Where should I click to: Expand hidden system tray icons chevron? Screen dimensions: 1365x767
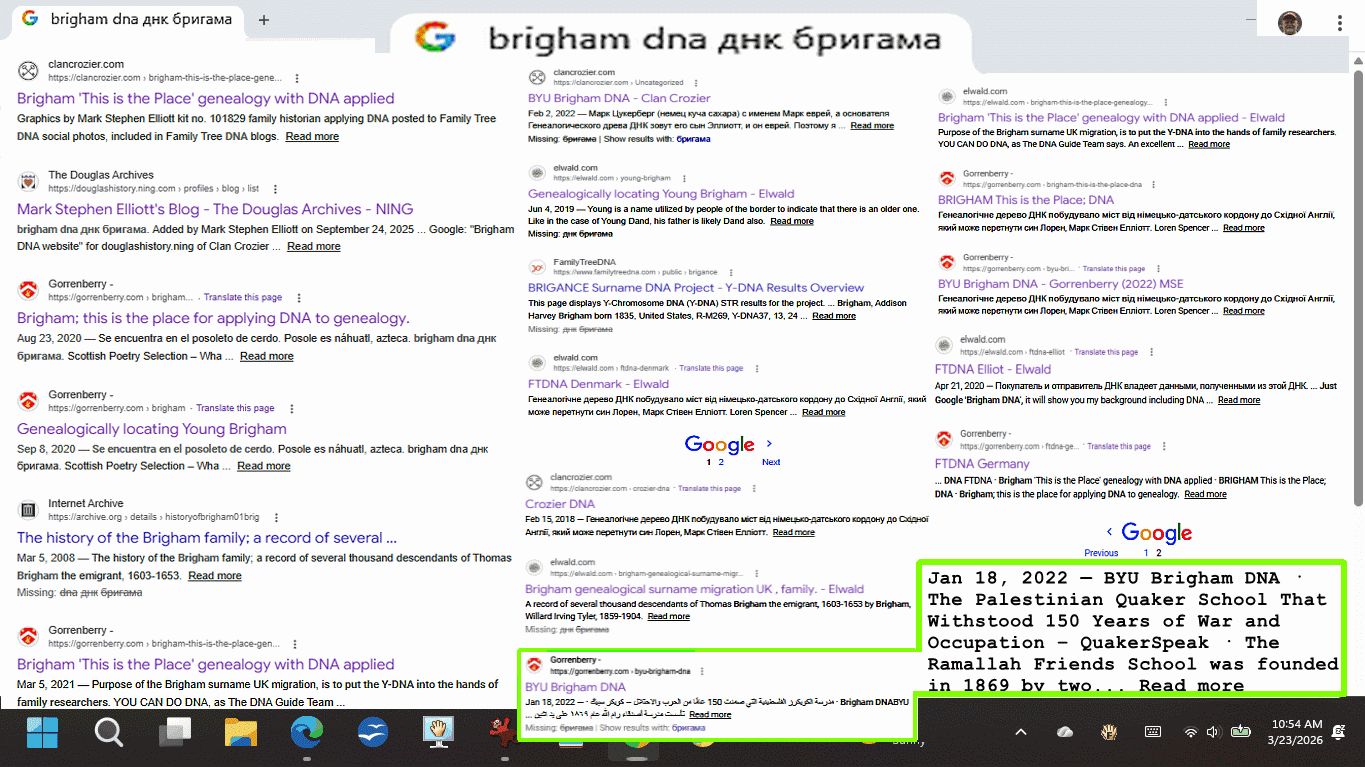(1021, 732)
